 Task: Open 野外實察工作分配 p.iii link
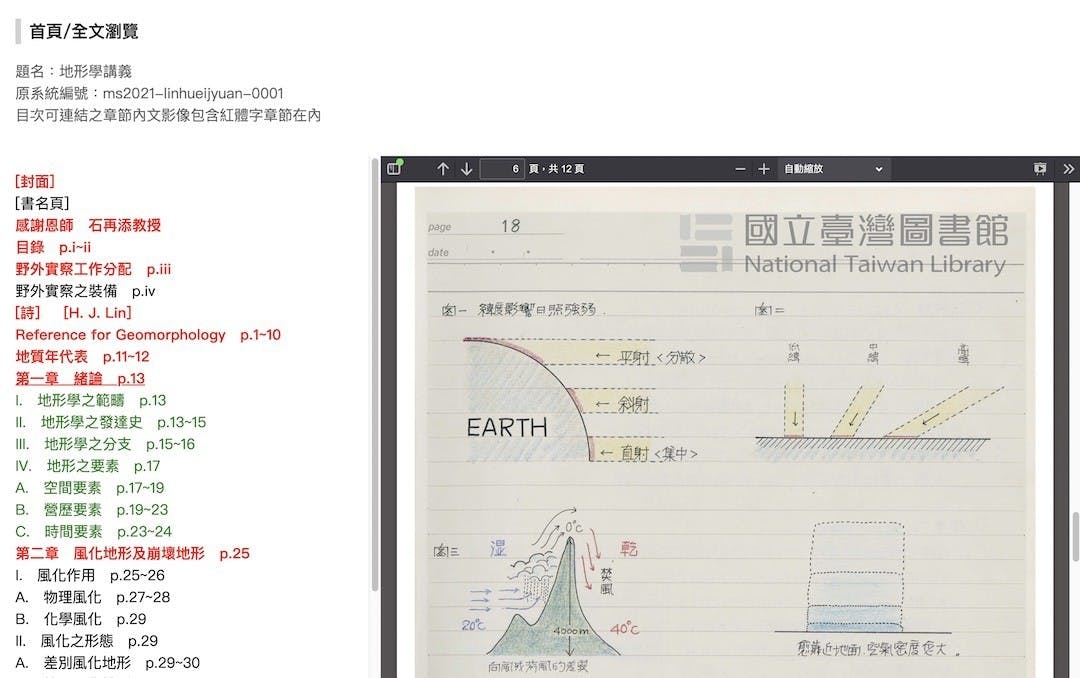[x=93, y=269]
